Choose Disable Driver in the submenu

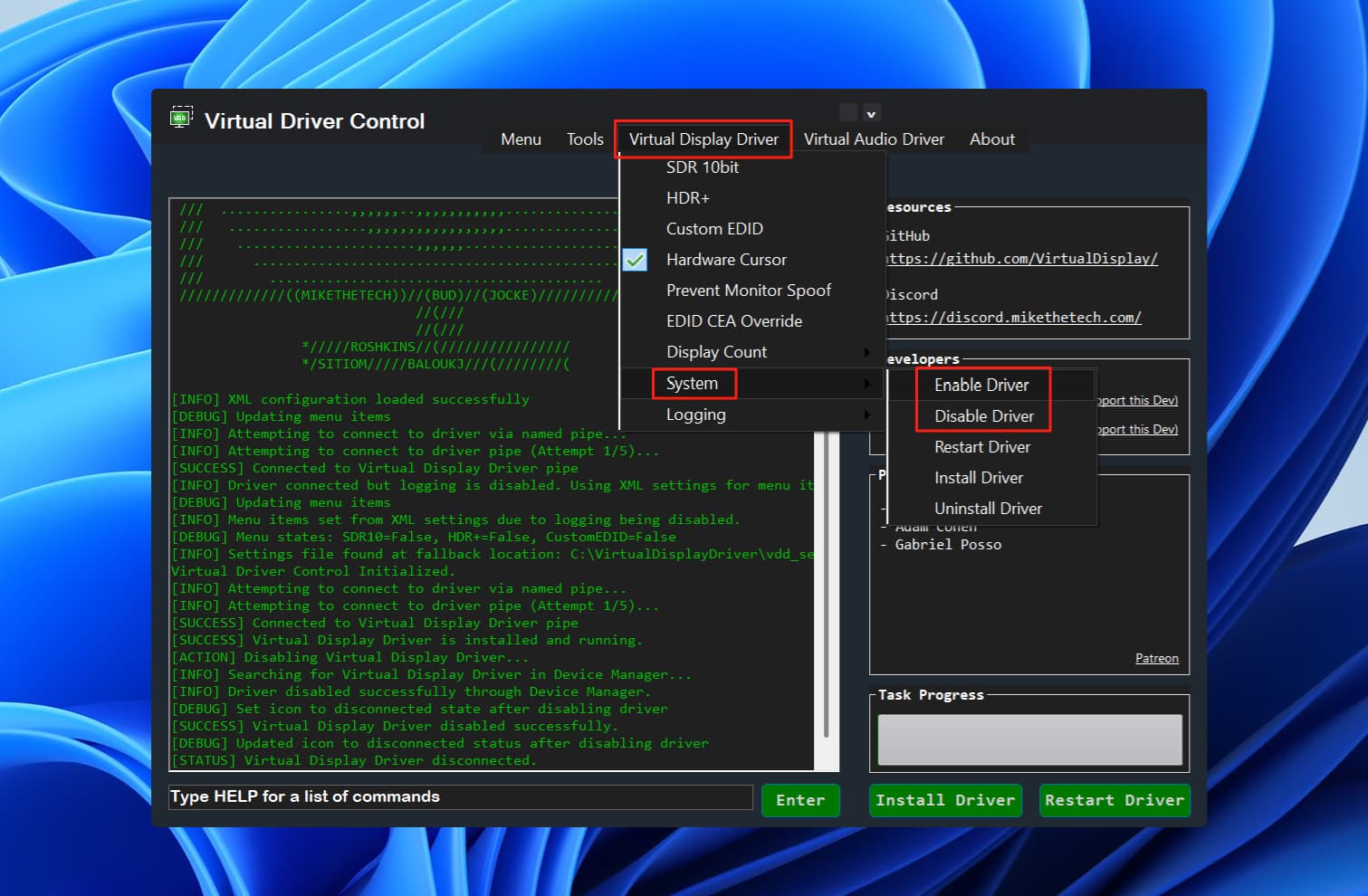[x=983, y=416]
